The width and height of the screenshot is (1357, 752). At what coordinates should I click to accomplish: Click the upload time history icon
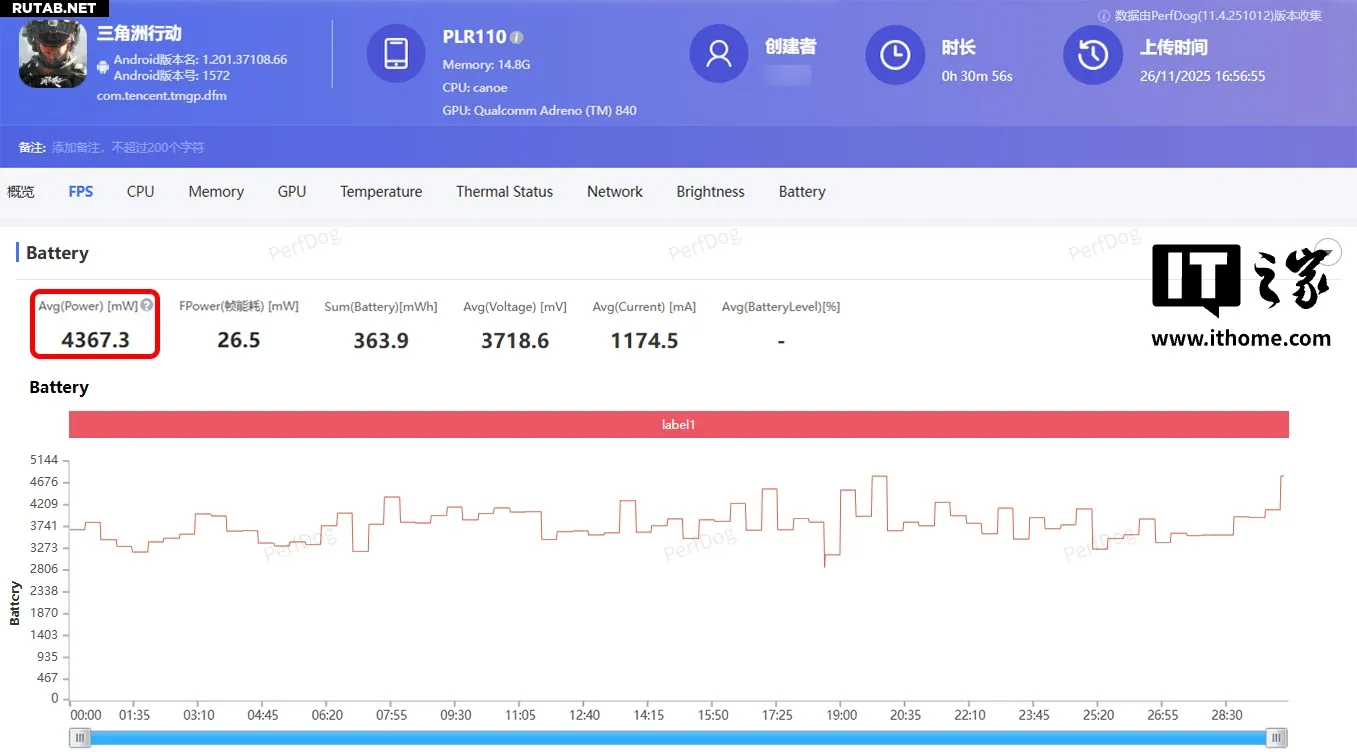1092,54
